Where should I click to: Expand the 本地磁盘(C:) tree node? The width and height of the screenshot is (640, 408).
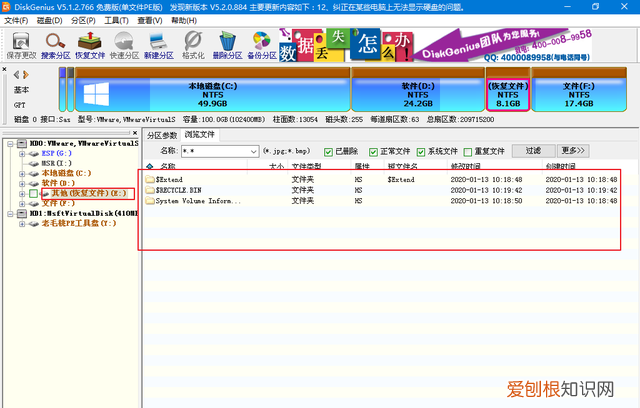click(x=22, y=174)
